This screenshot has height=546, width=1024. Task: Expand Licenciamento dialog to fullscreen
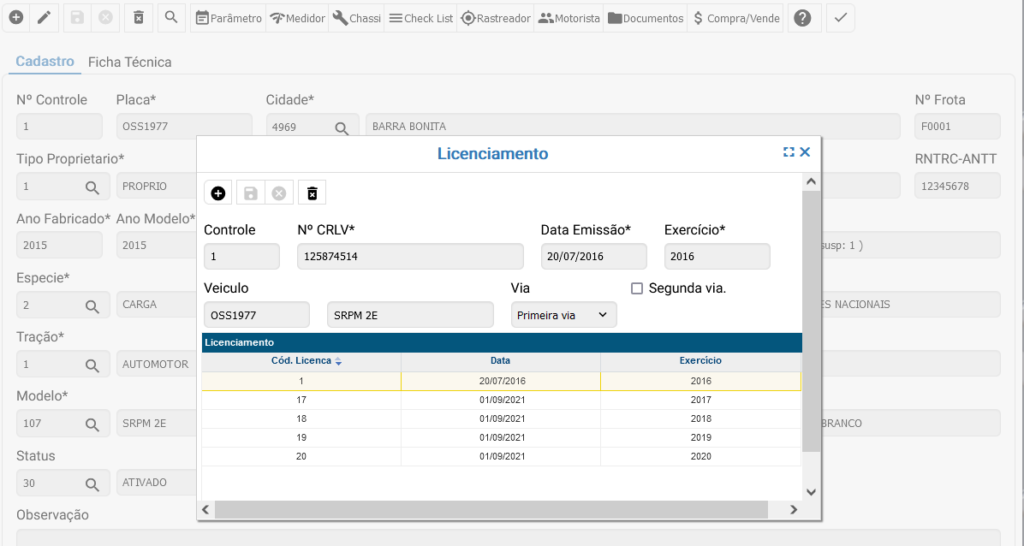788,152
